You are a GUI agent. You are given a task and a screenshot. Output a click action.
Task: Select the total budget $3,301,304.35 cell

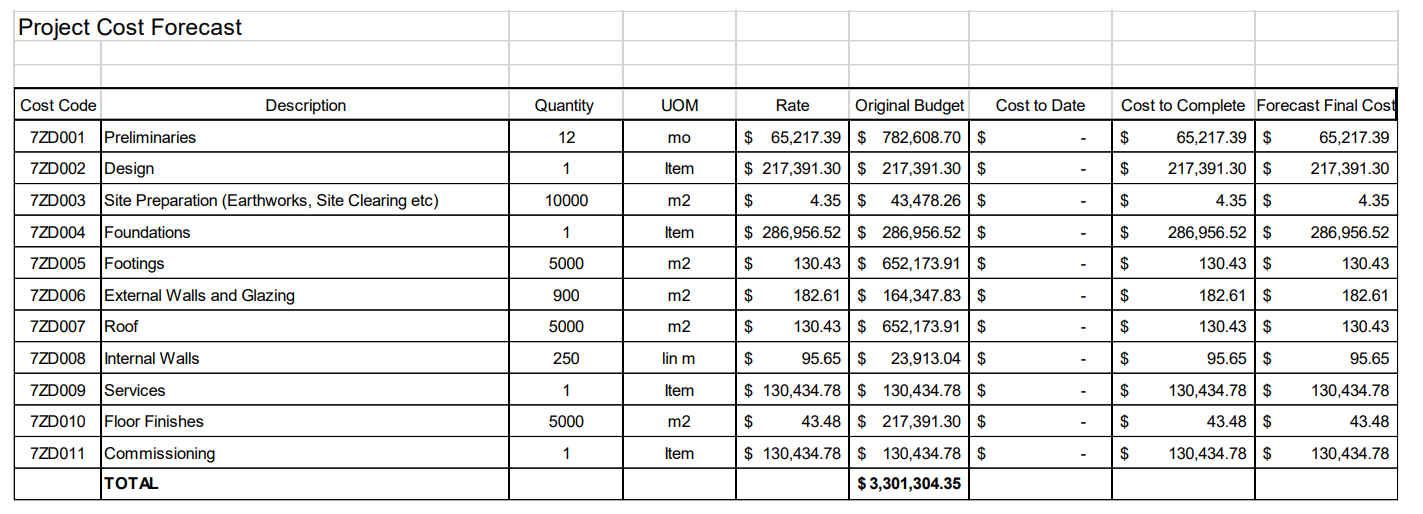click(x=909, y=484)
